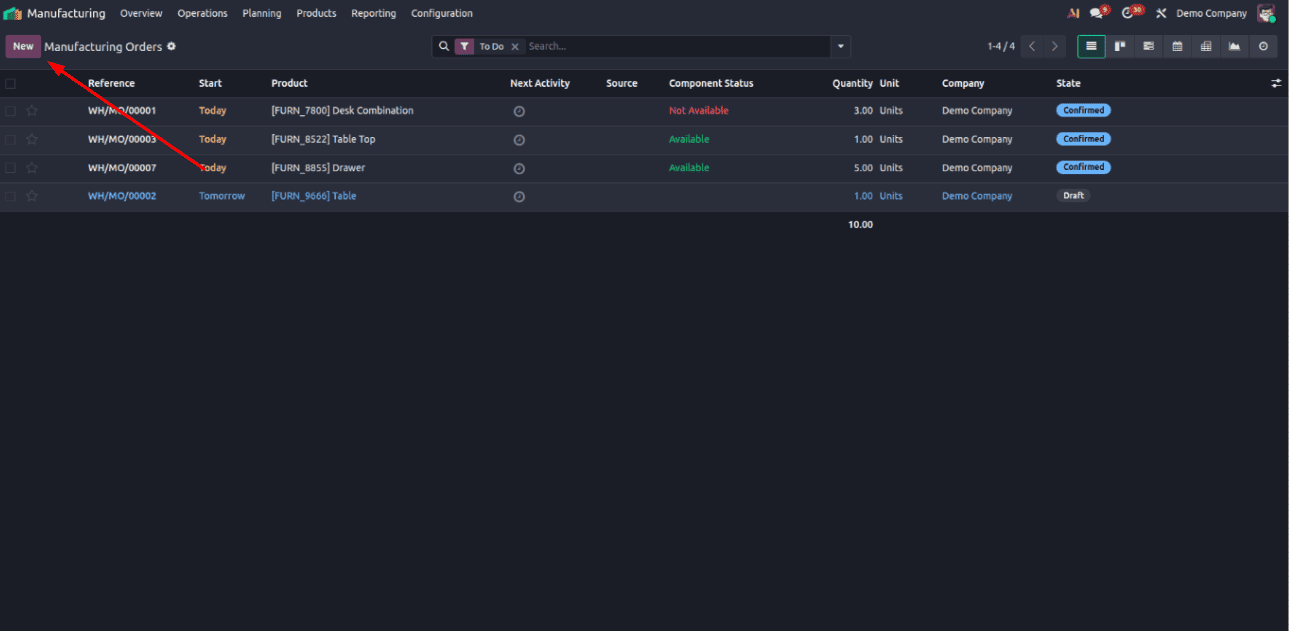Open the Activities clock icon with badge 30

(x=1129, y=12)
